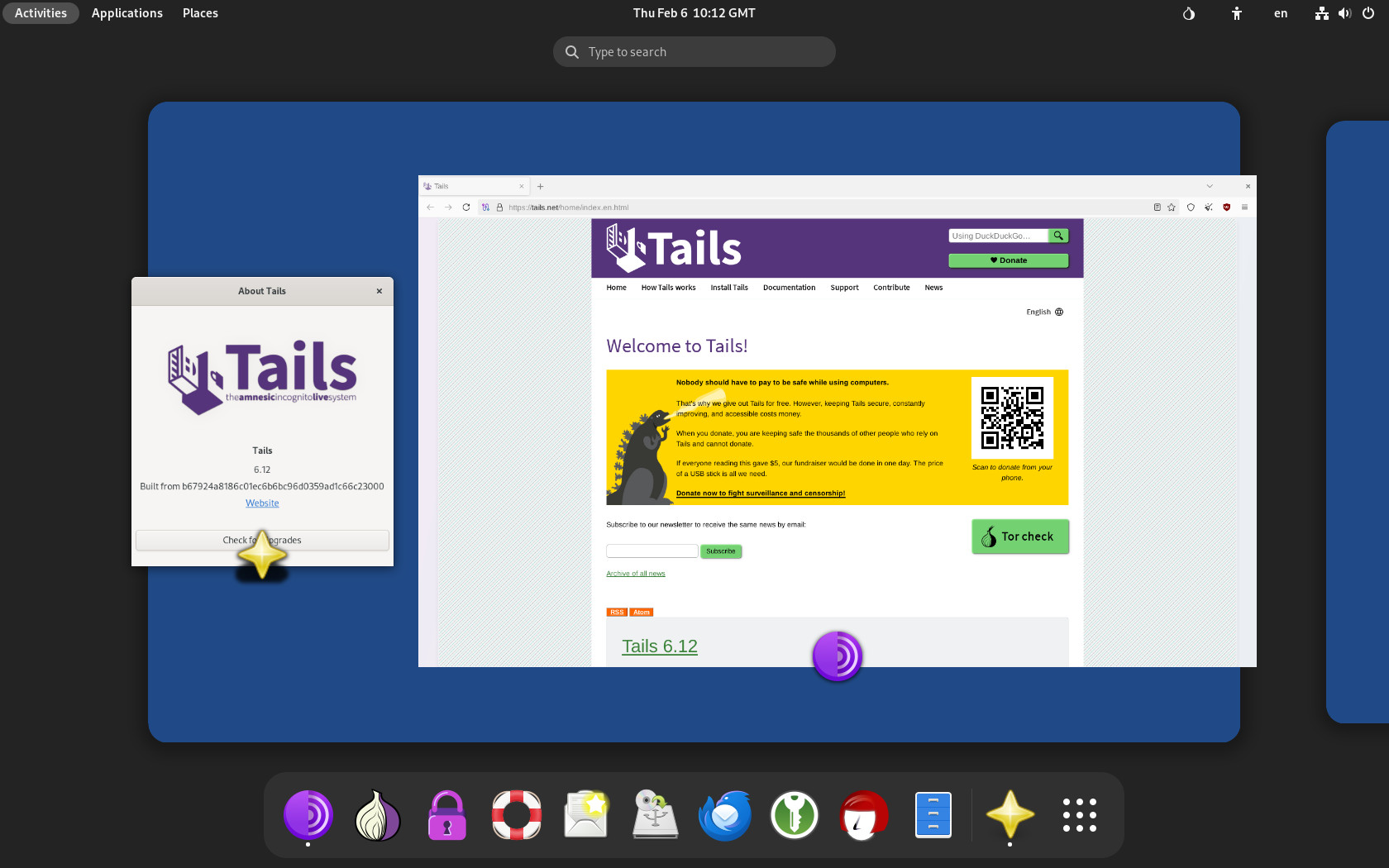The height and width of the screenshot is (868, 1389).
Task: Show all applications grid
Action: [1080, 815]
